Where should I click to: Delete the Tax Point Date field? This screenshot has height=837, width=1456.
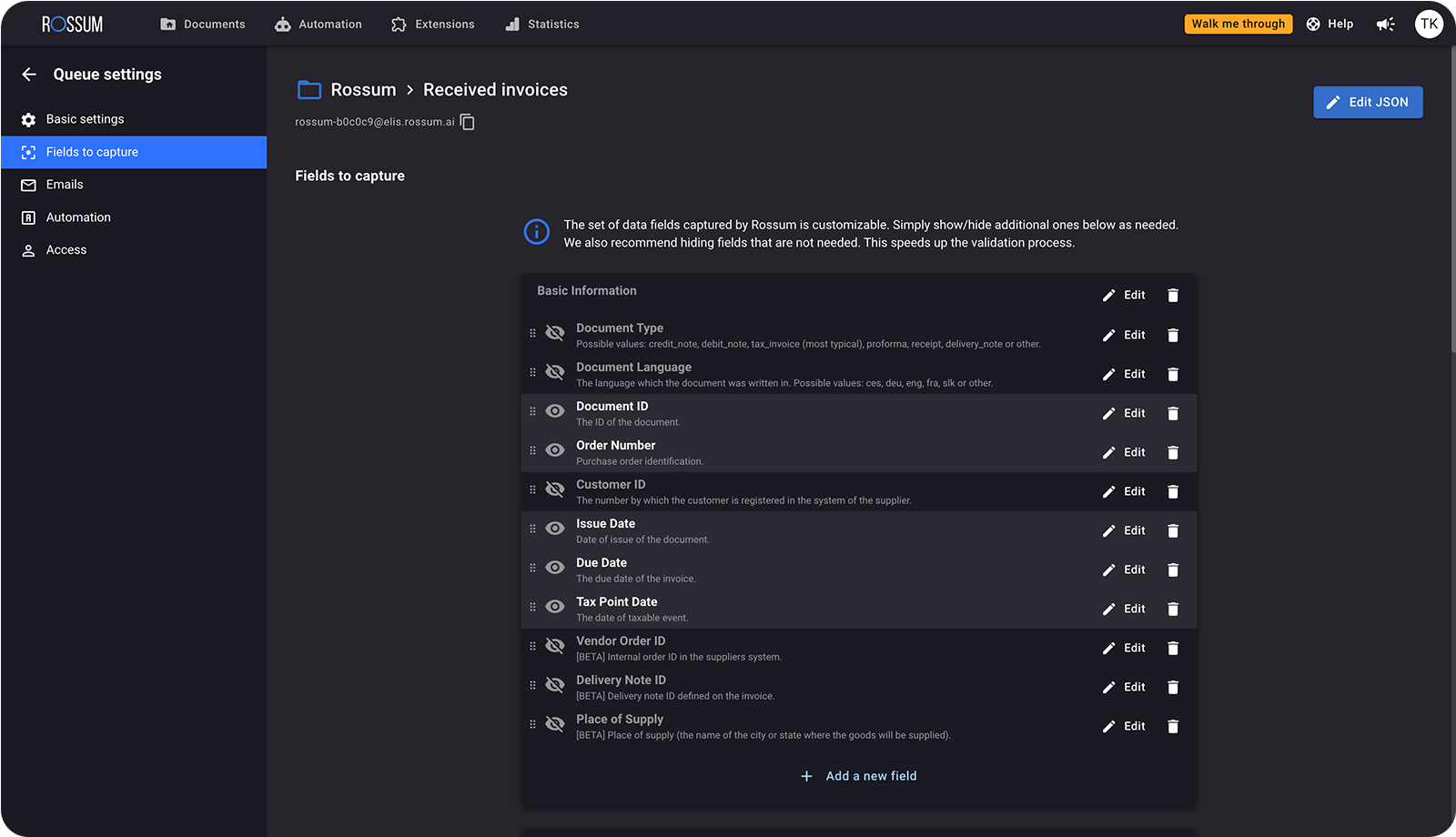pos(1173,610)
